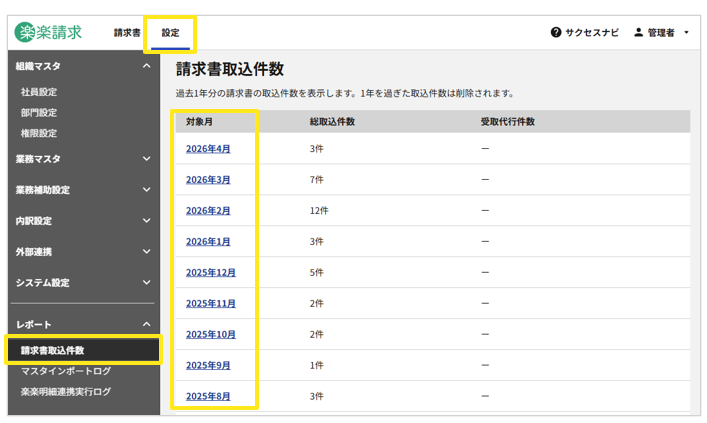
Task: Click the 管理者 account name
Action: coord(661,32)
